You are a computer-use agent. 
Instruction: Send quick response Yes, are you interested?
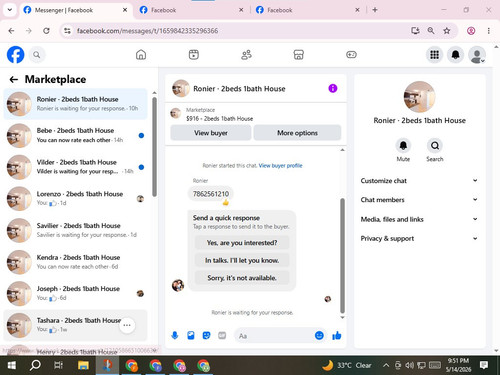pyautogui.click(x=242, y=243)
